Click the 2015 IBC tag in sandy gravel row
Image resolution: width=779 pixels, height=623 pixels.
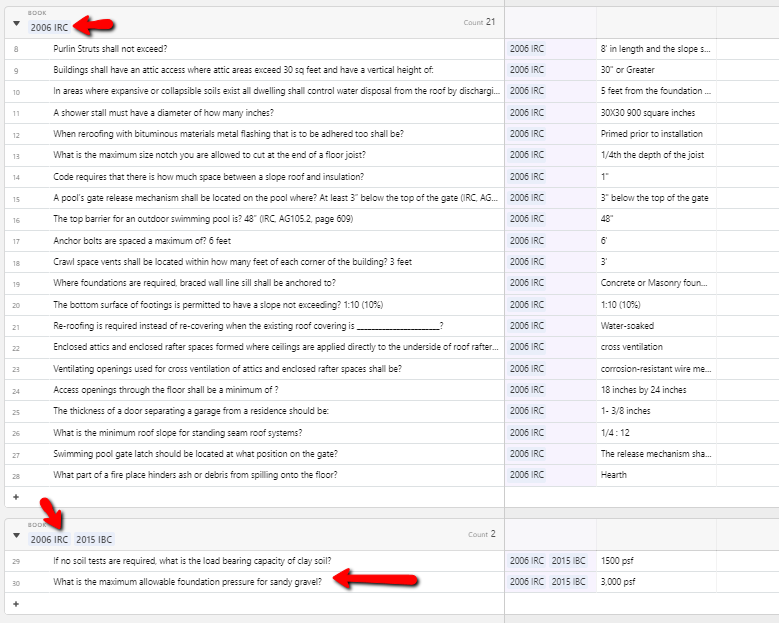[x=568, y=582]
